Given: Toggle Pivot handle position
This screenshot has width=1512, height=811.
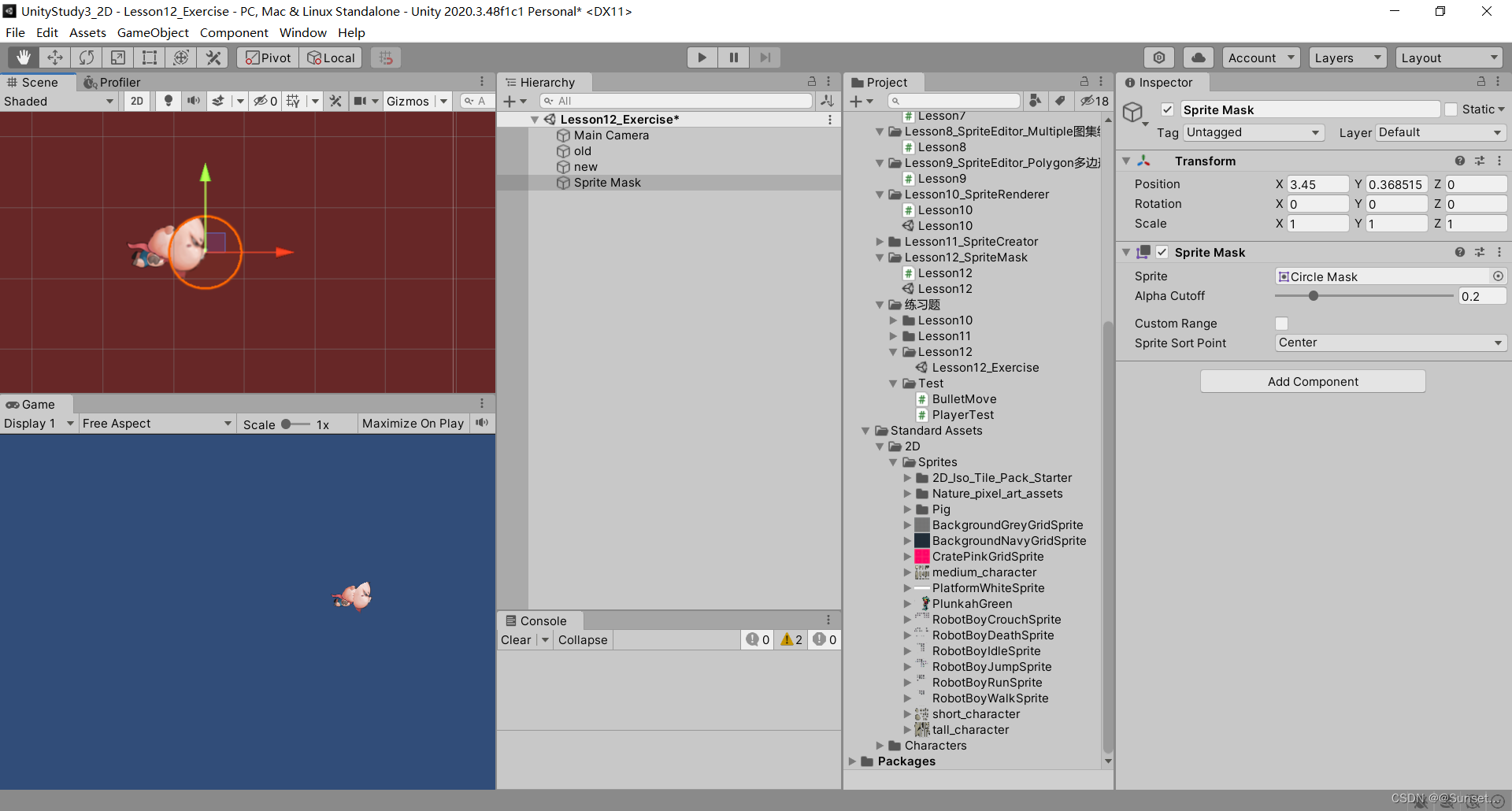Looking at the screenshot, I should coord(268,57).
